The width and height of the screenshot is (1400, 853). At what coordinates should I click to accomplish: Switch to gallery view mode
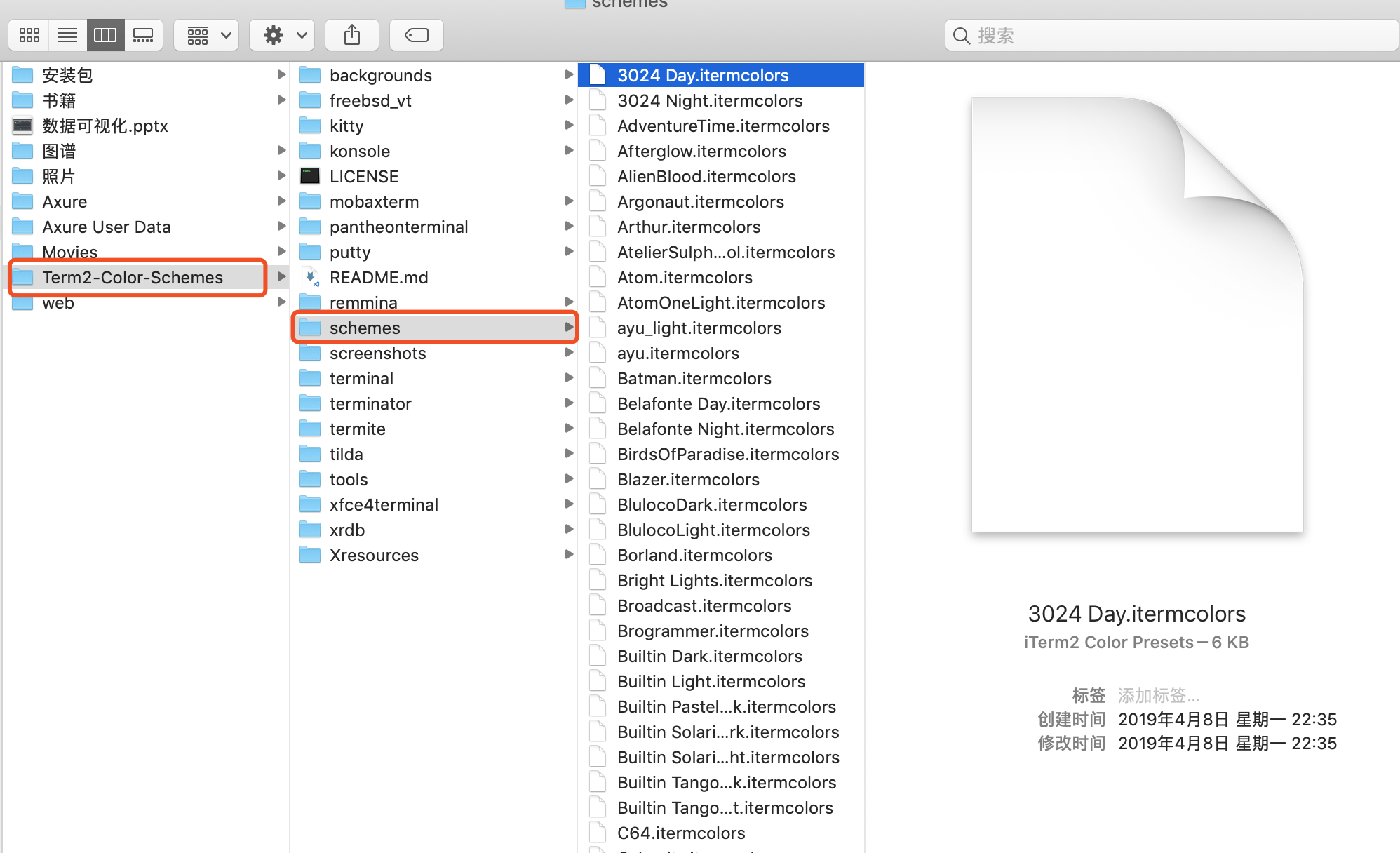(143, 35)
